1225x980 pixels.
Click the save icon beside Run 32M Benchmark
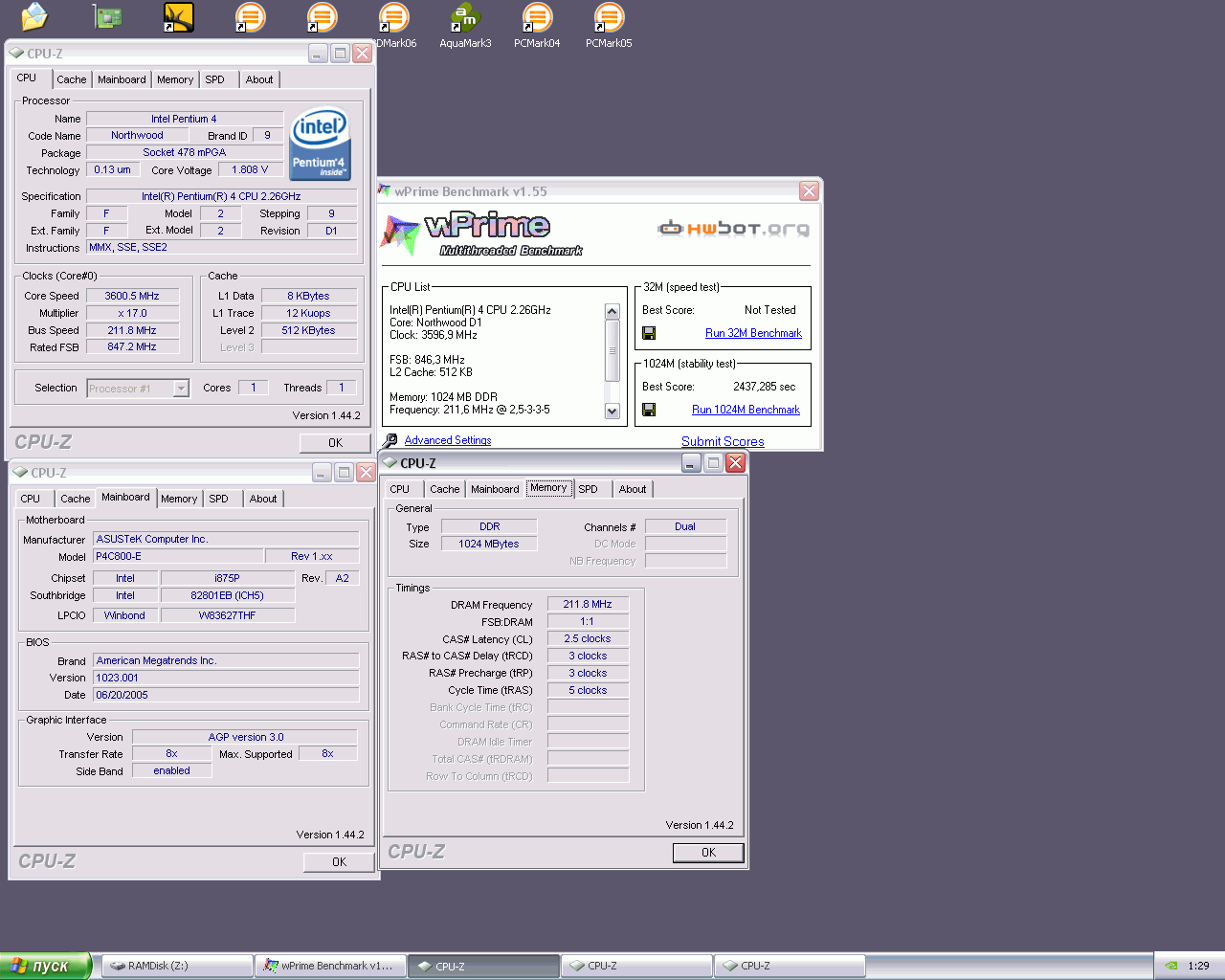(649, 333)
